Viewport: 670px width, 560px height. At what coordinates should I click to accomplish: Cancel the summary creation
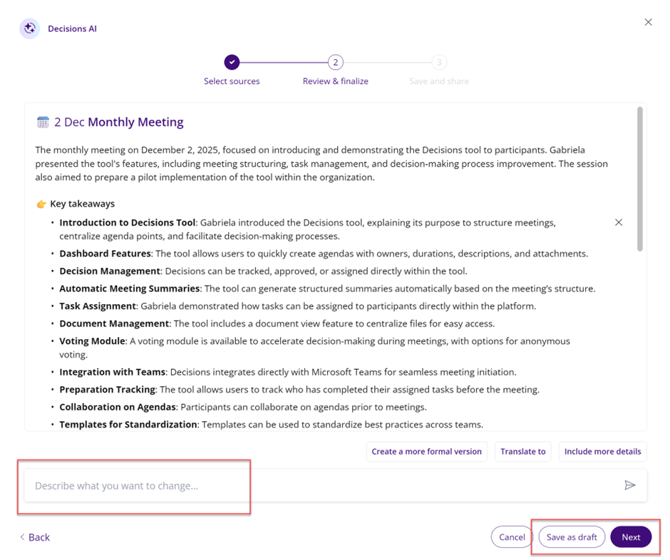point(512,537)
